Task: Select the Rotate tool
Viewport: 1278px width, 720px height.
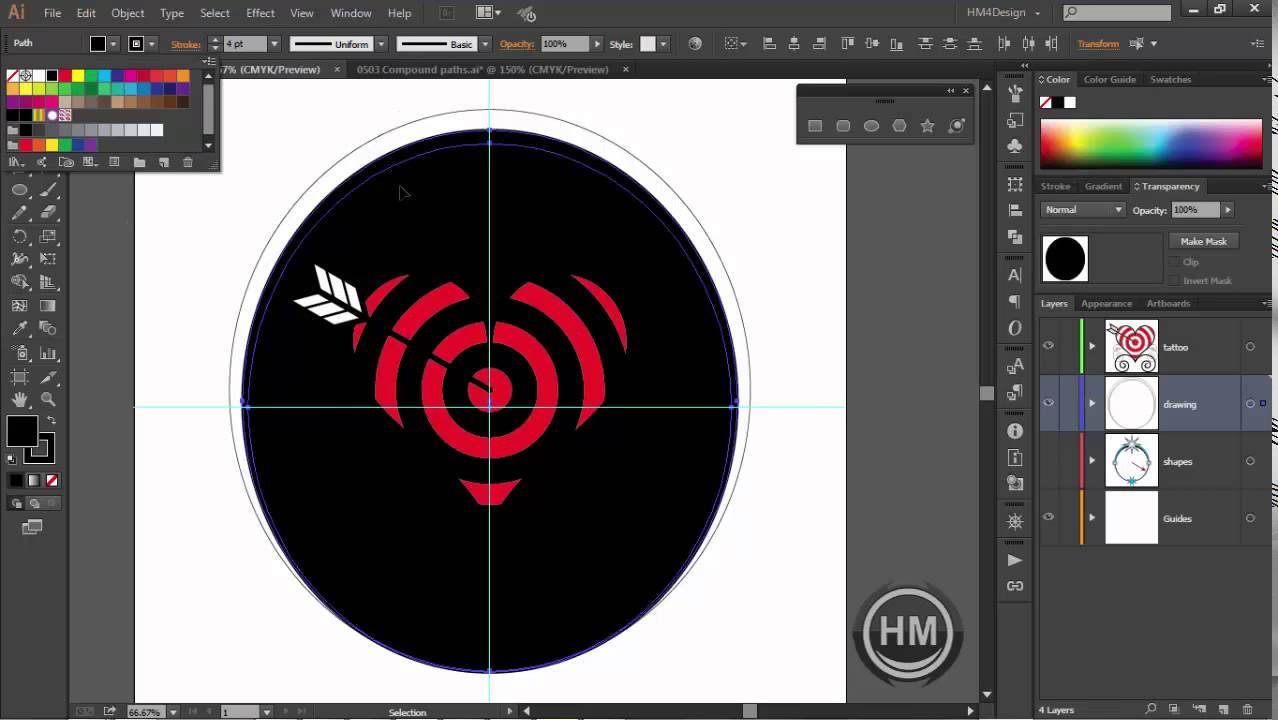Action: pyautogui.click(x=19, y=236)
